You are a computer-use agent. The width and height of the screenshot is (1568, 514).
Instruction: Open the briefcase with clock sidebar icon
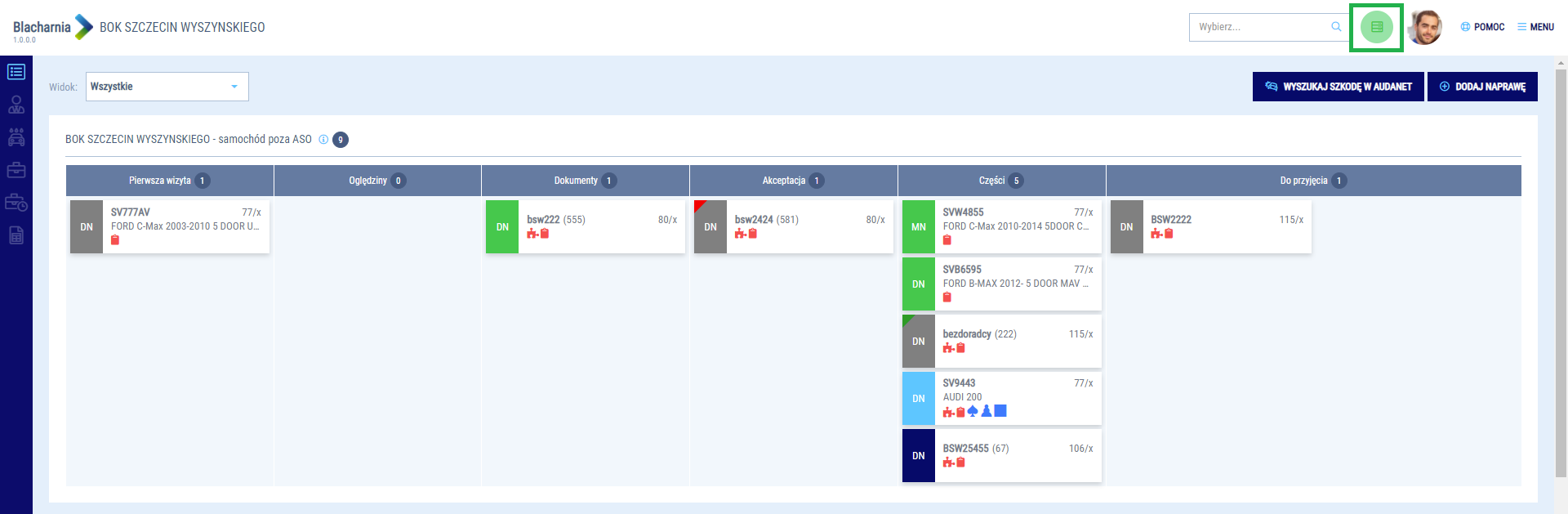click(16, 203)
